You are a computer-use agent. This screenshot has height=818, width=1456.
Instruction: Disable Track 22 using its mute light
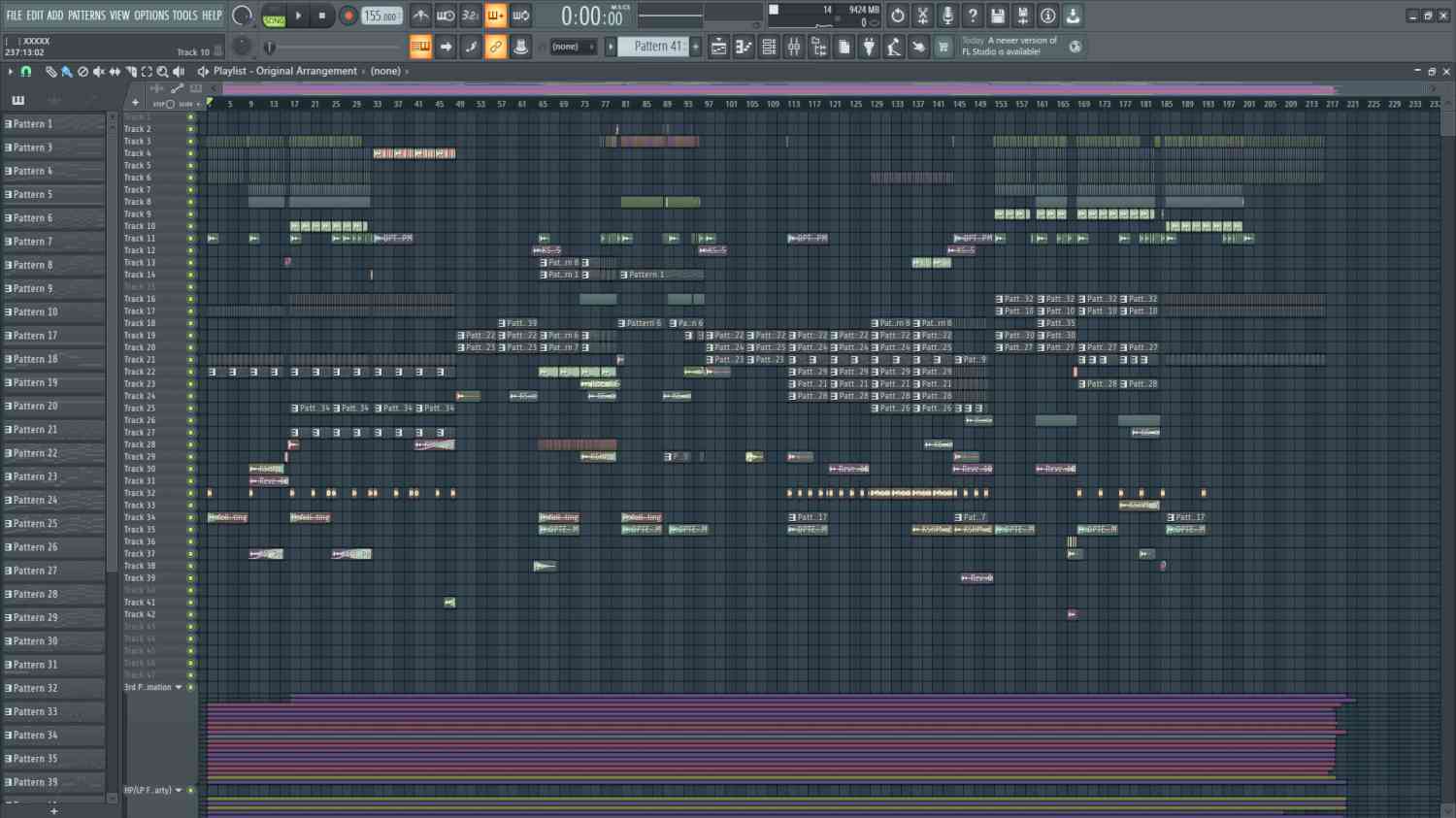point(190,372)
